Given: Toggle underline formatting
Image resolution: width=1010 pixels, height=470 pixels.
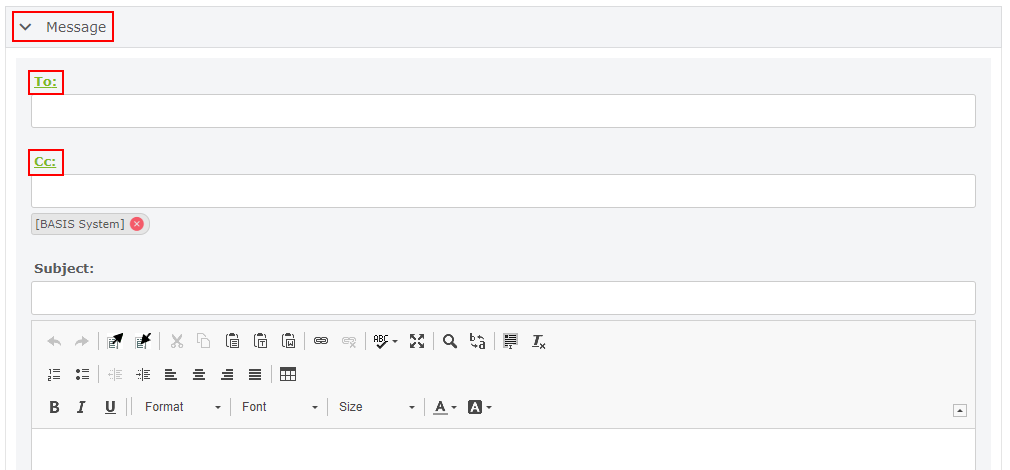Looking at the screenshot, I should pyautogui.click(x=110, y=407).
